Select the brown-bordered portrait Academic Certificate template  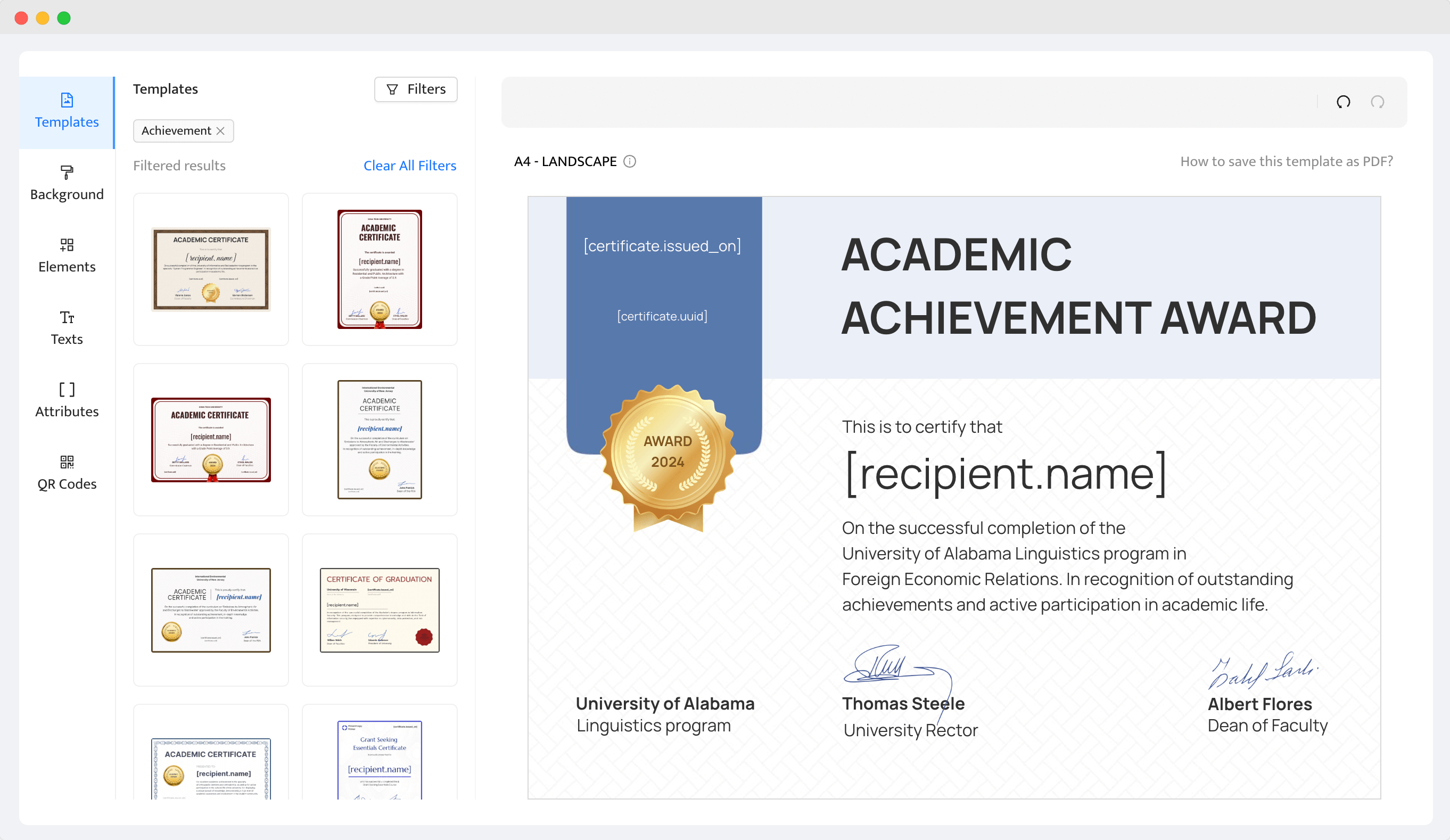tap(380, 440)
